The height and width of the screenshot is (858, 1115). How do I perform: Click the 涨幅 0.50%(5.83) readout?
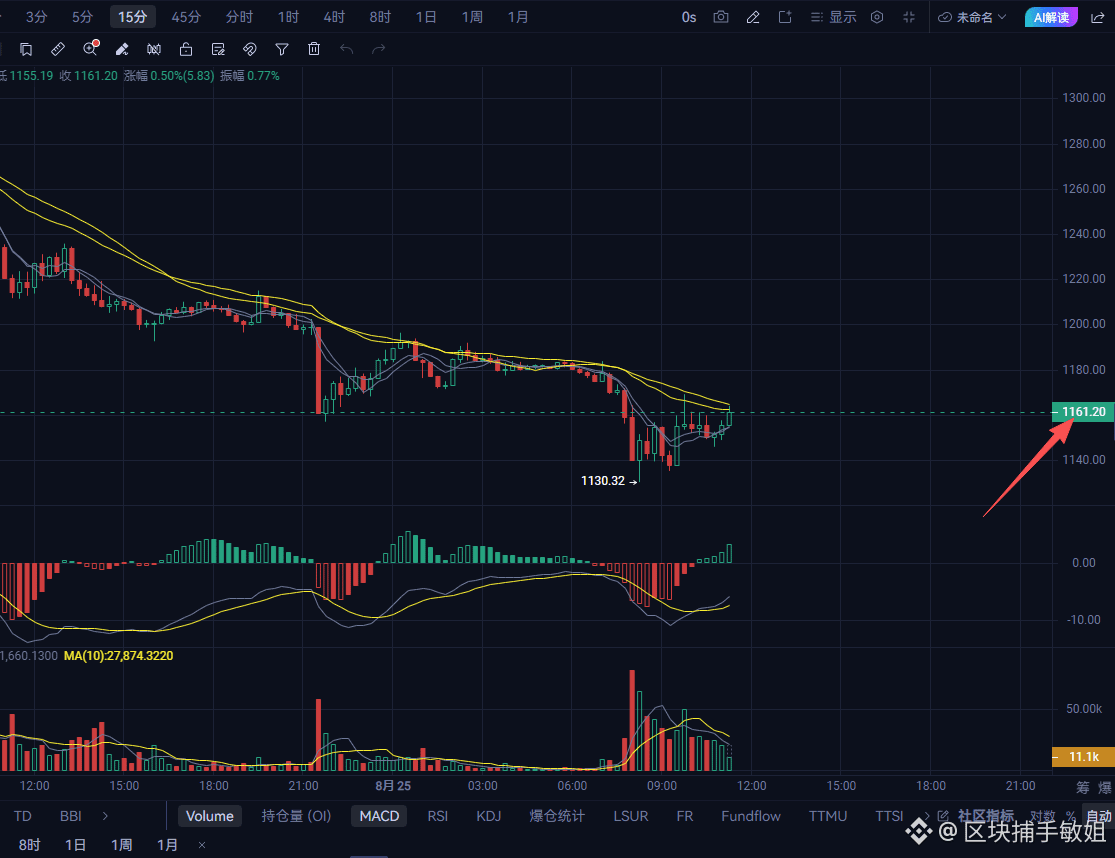(169, 76)
